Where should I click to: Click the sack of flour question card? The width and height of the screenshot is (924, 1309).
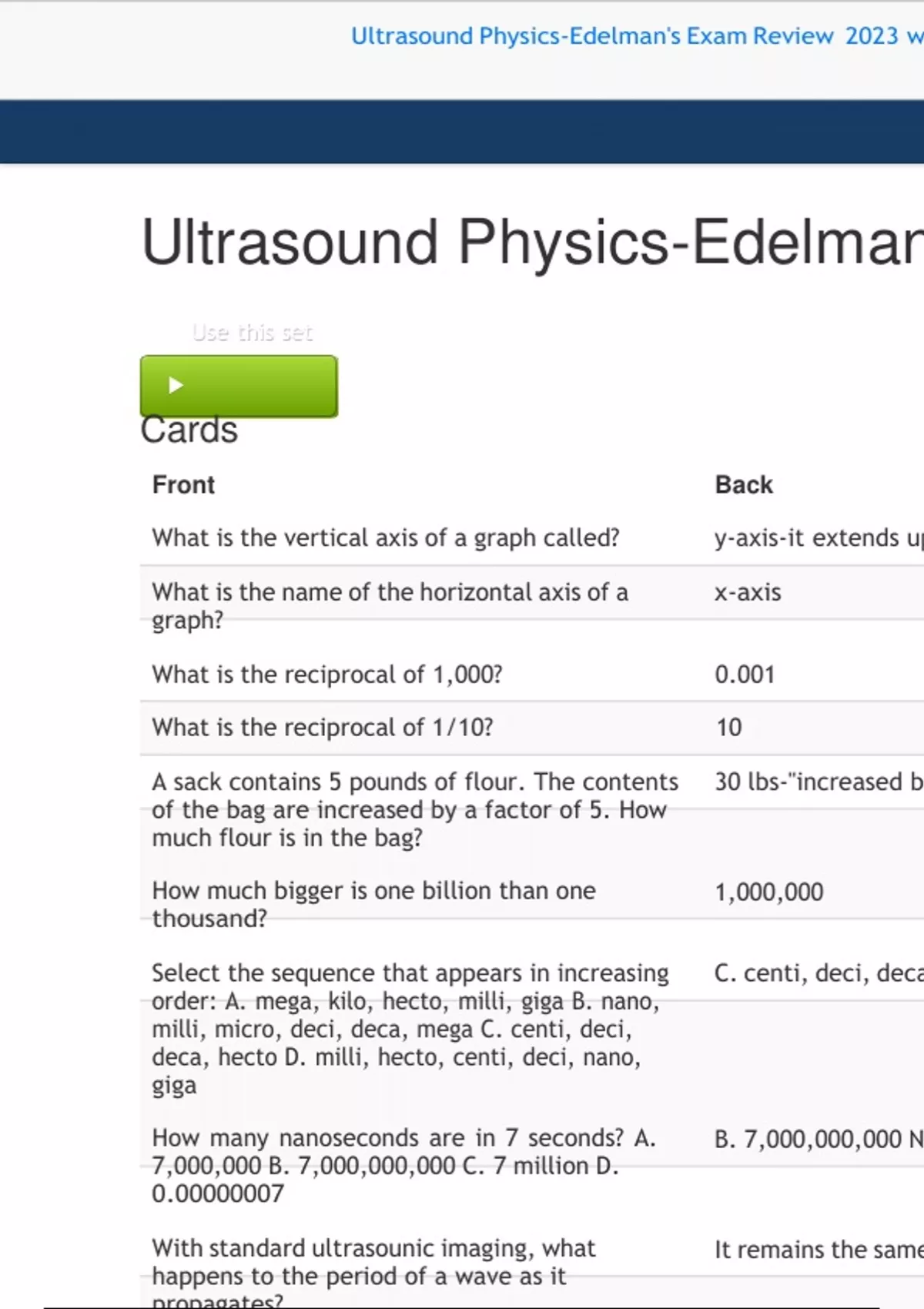tap(414, 809)
